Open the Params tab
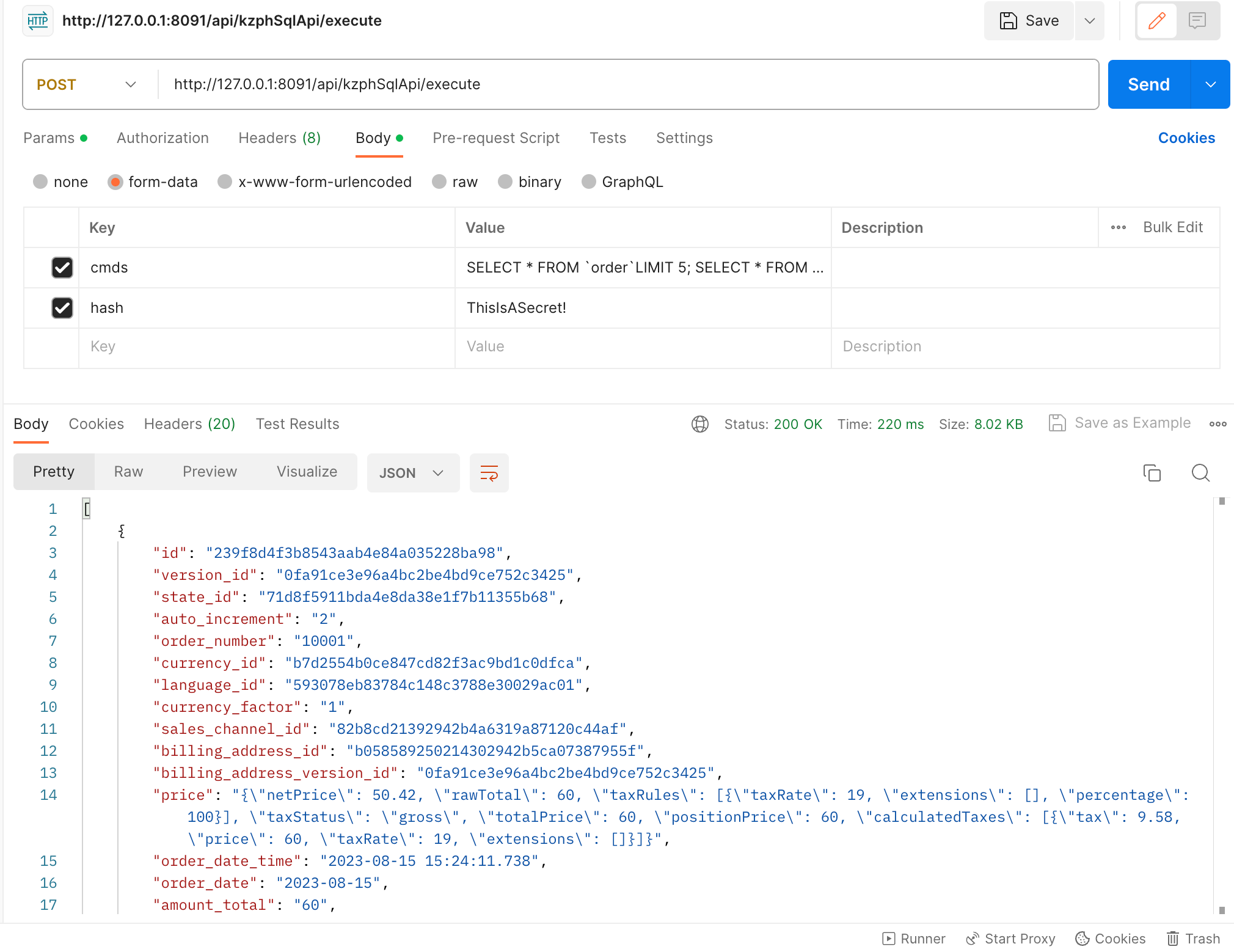This screenshot has width=1234, height=952. click(x=55, y=138)
